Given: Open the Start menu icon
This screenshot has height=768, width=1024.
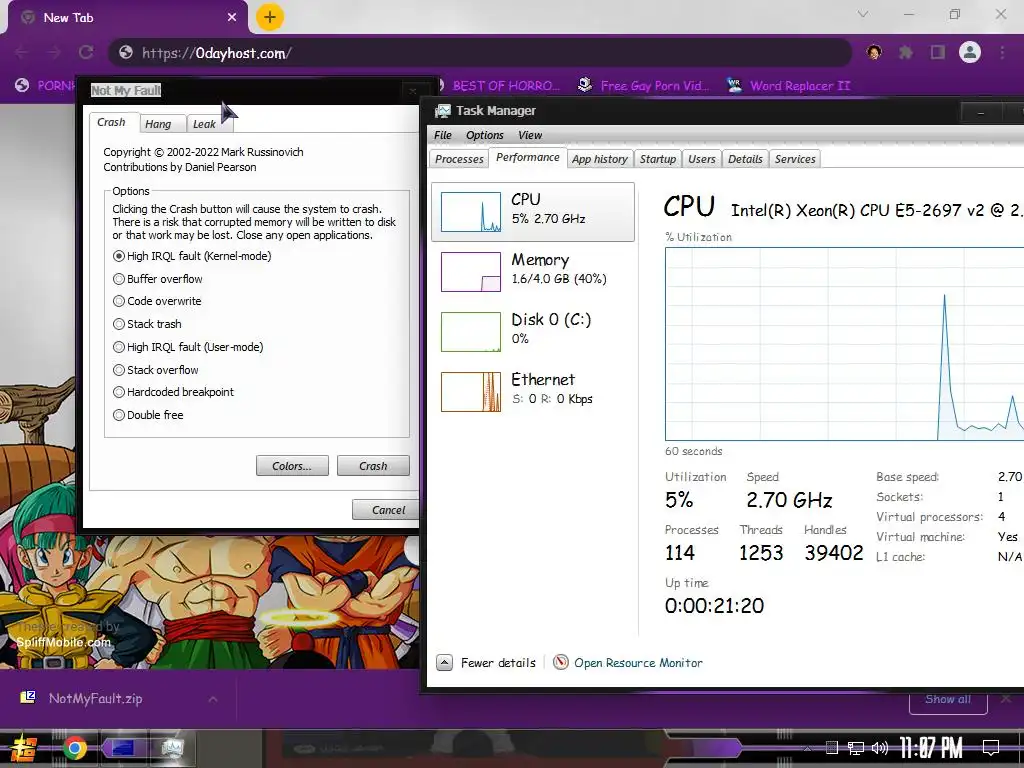Looking at the screenshot, I should (23, 748).
